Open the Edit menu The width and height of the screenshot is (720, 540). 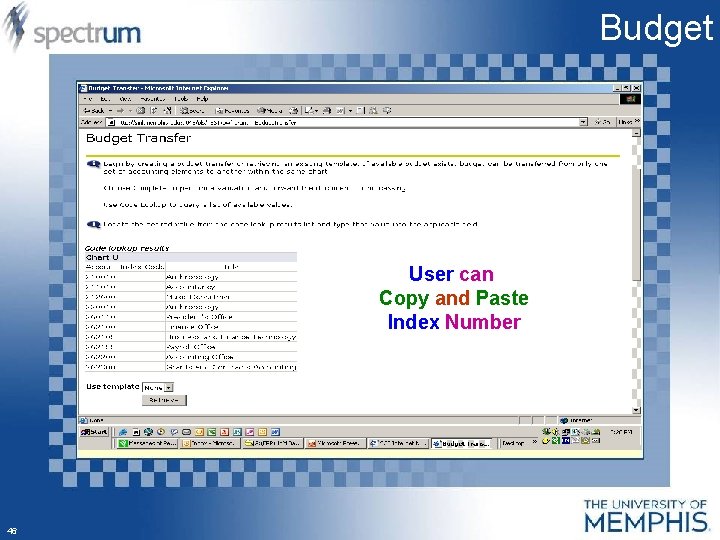click(x=105, y=99)
